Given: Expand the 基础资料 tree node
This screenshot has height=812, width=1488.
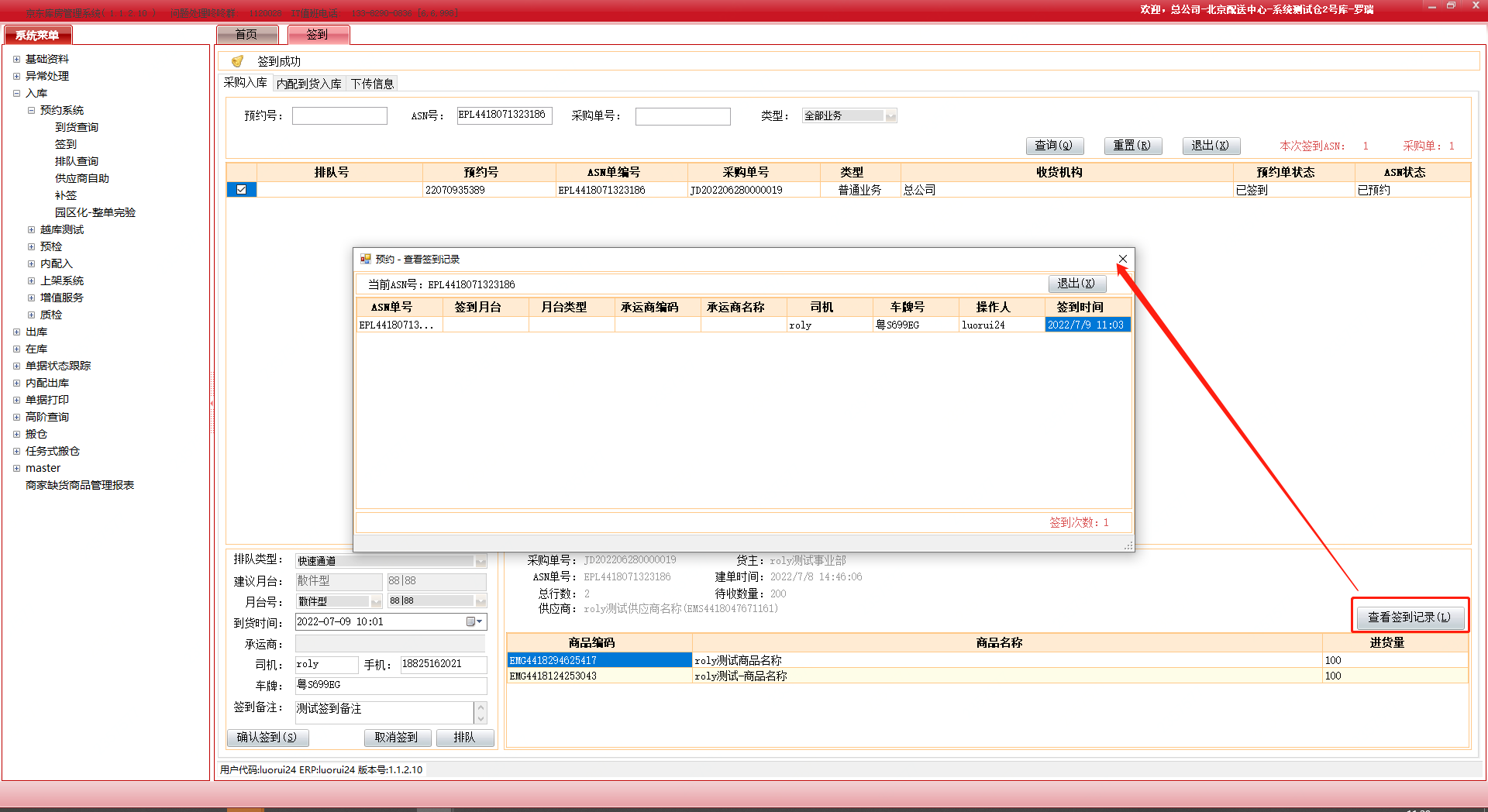Looking at the screenshot, I should (x=16, y=59).
